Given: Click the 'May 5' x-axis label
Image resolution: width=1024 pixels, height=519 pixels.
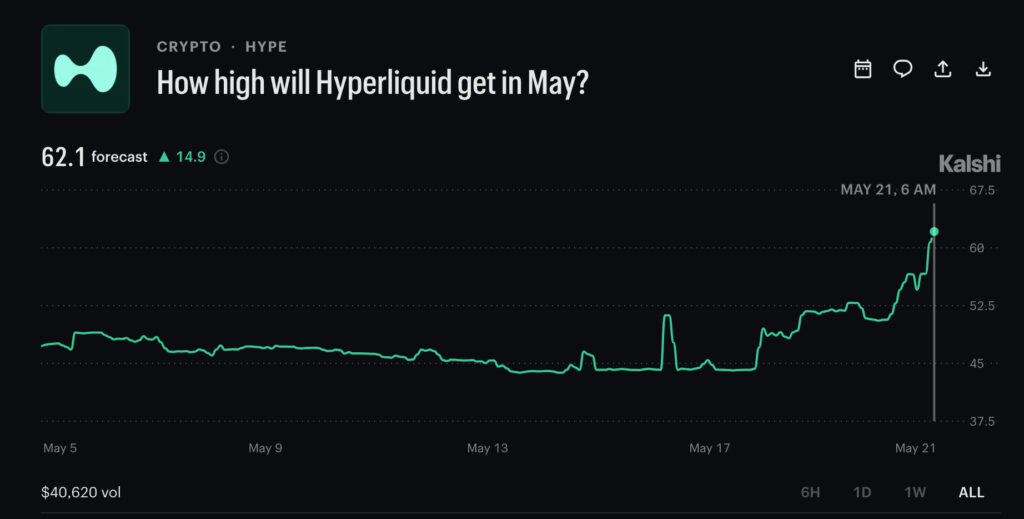Looking at the screenshot, I should coord(59,448).
